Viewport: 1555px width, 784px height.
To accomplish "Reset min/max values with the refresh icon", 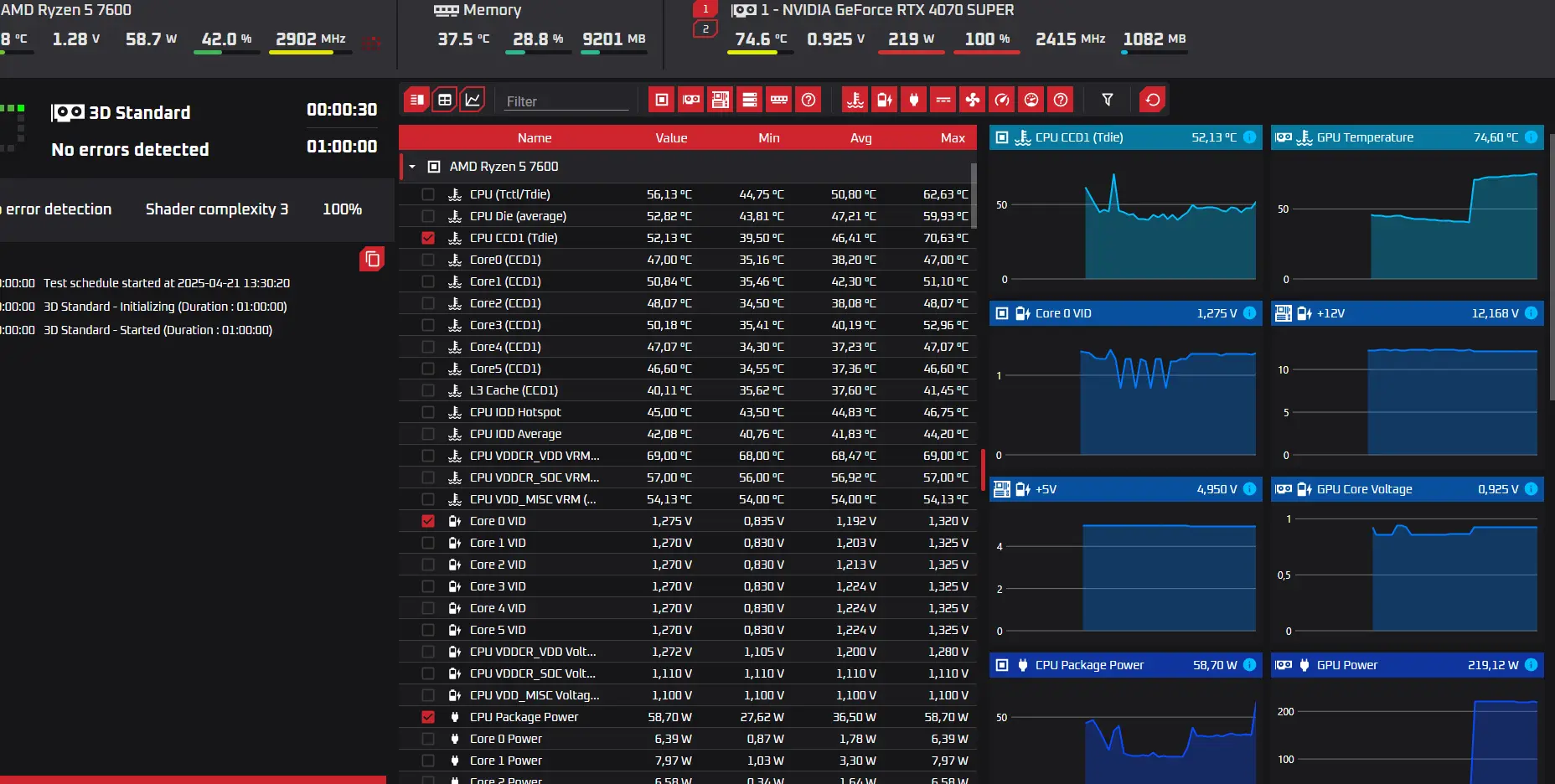I will tap(1153, 100).
